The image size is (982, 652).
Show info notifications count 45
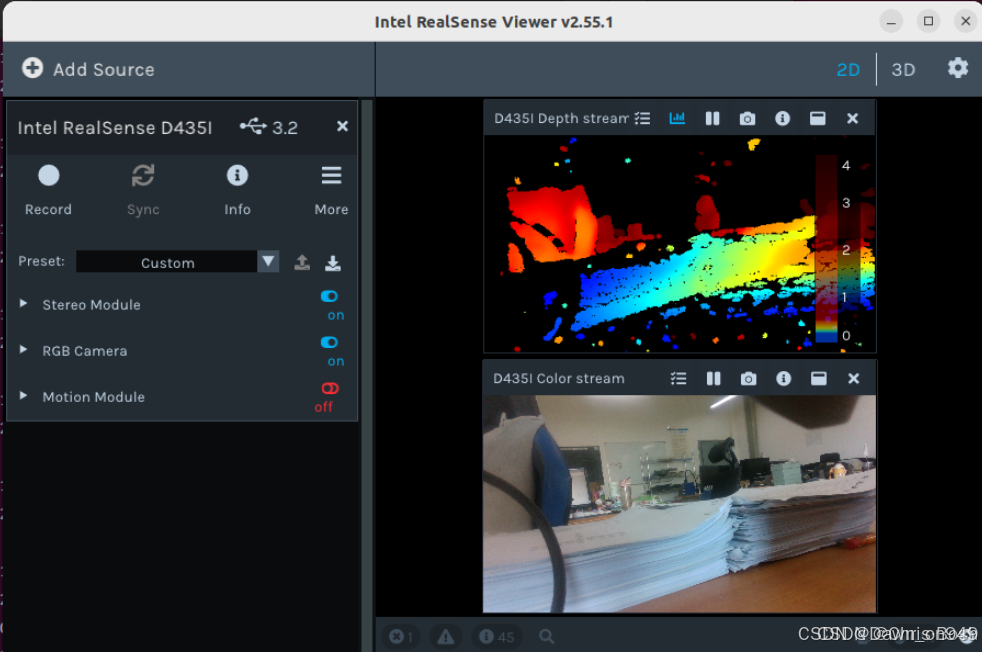click(496, 637)
